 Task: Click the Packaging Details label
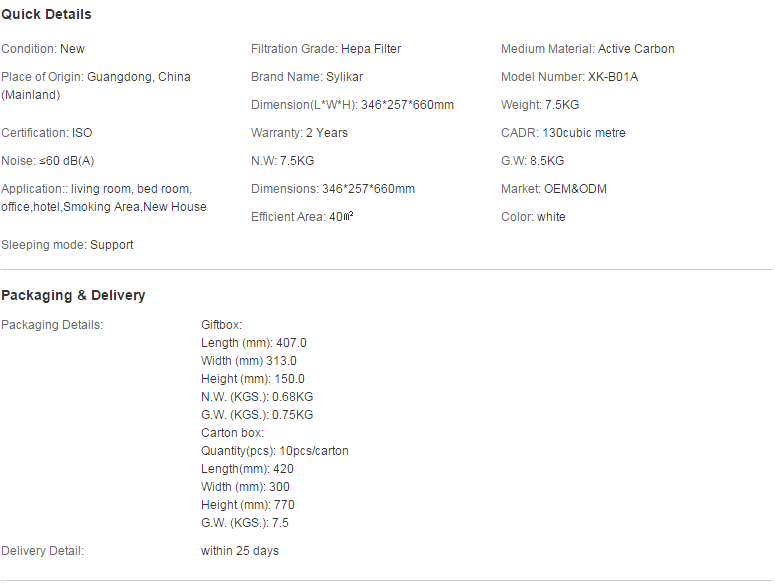[52, 325]
